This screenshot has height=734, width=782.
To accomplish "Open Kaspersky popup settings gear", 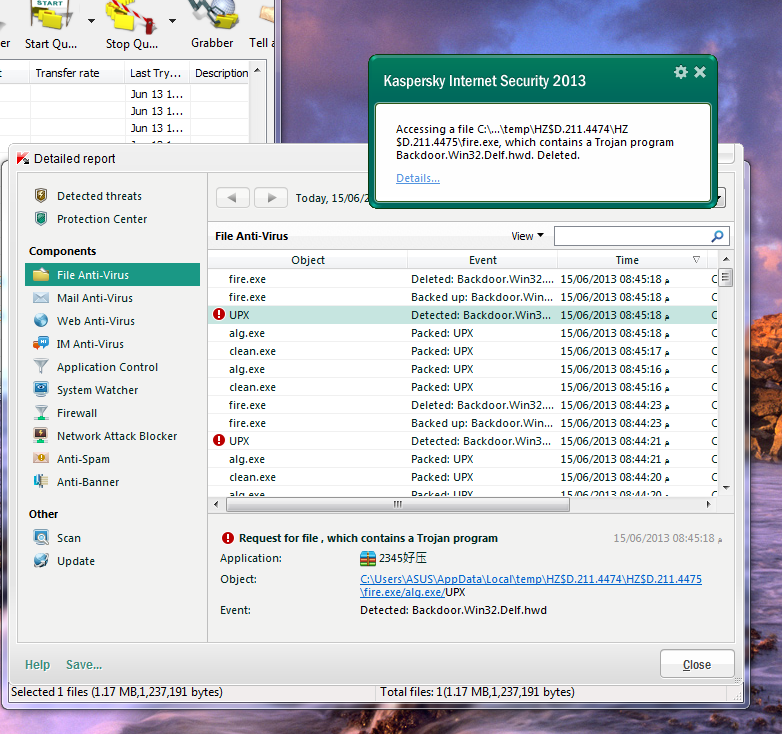I will tap(681, 72).
